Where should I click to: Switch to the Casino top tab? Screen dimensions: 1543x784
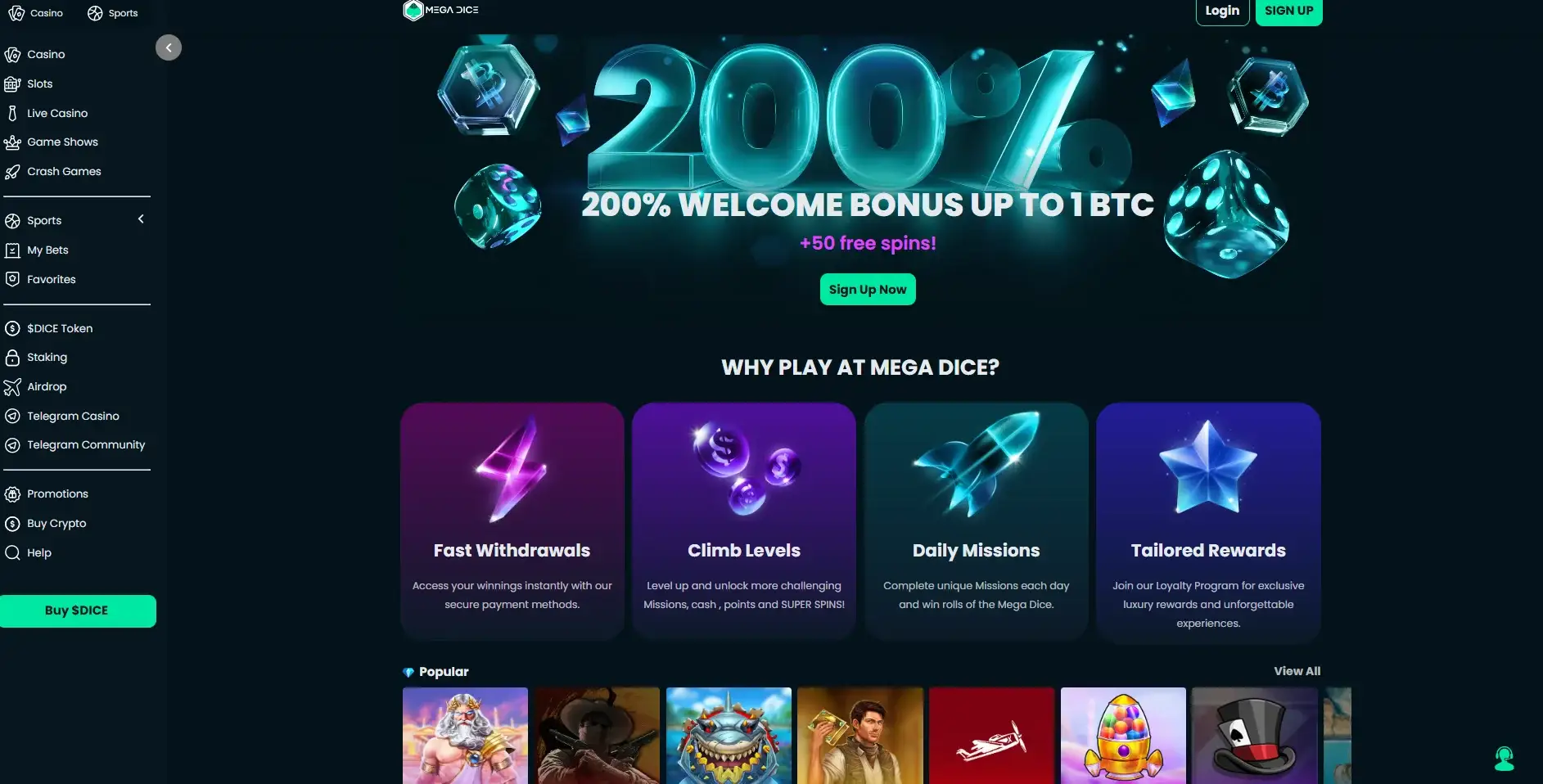click(x=36, y=13)
